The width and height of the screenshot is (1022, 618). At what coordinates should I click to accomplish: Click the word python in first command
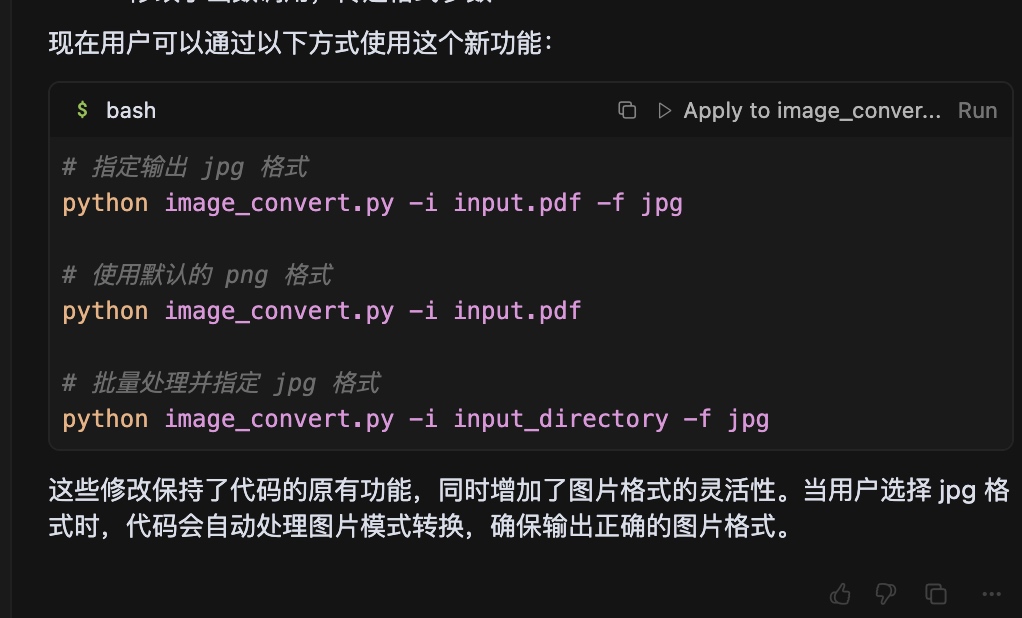pyautogui.click(x=105, y=203)
